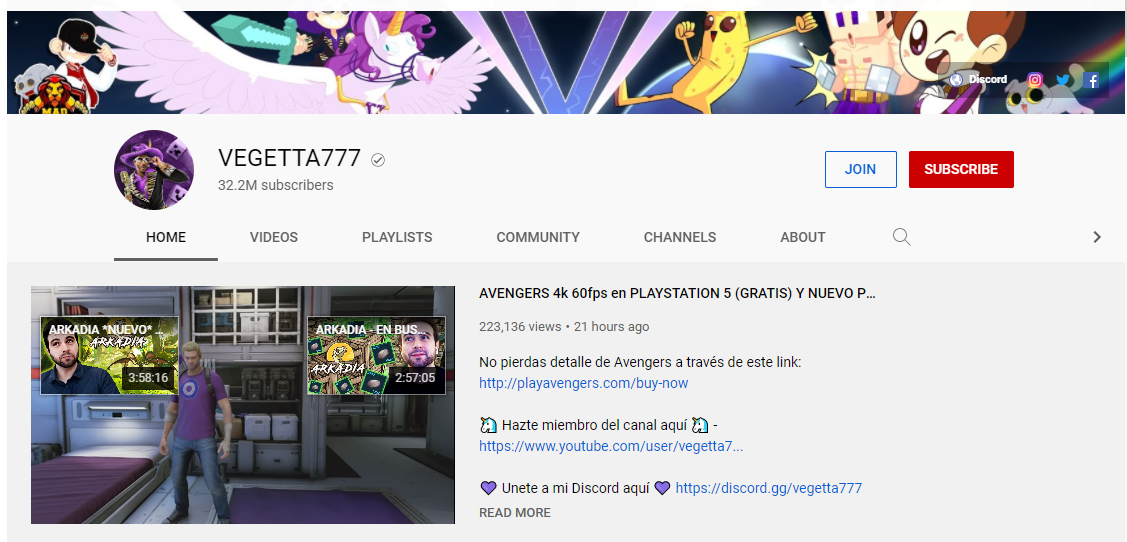The height and width of the screenshot is (542, 1127).
Task: Go to the COMMUNITY tab
Action: [x=538, y=237]
